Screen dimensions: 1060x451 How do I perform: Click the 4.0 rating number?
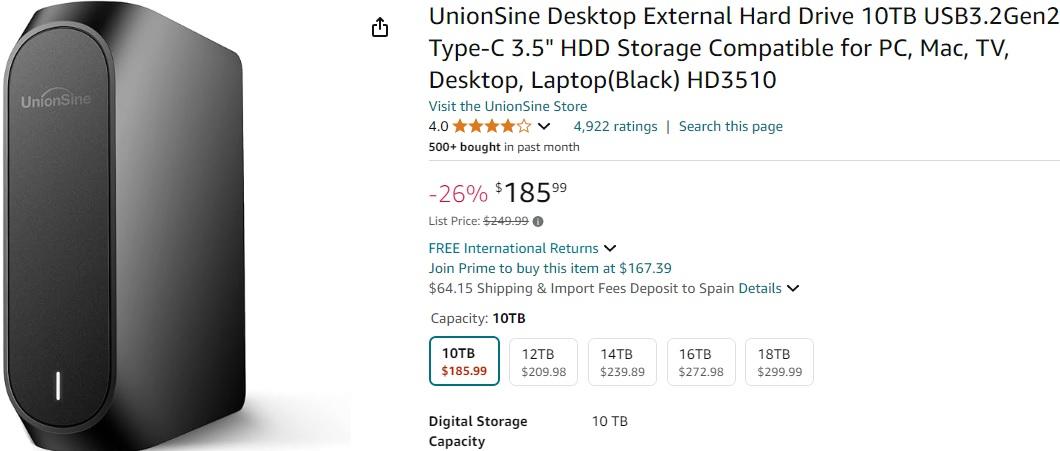(x=438, y=126)
